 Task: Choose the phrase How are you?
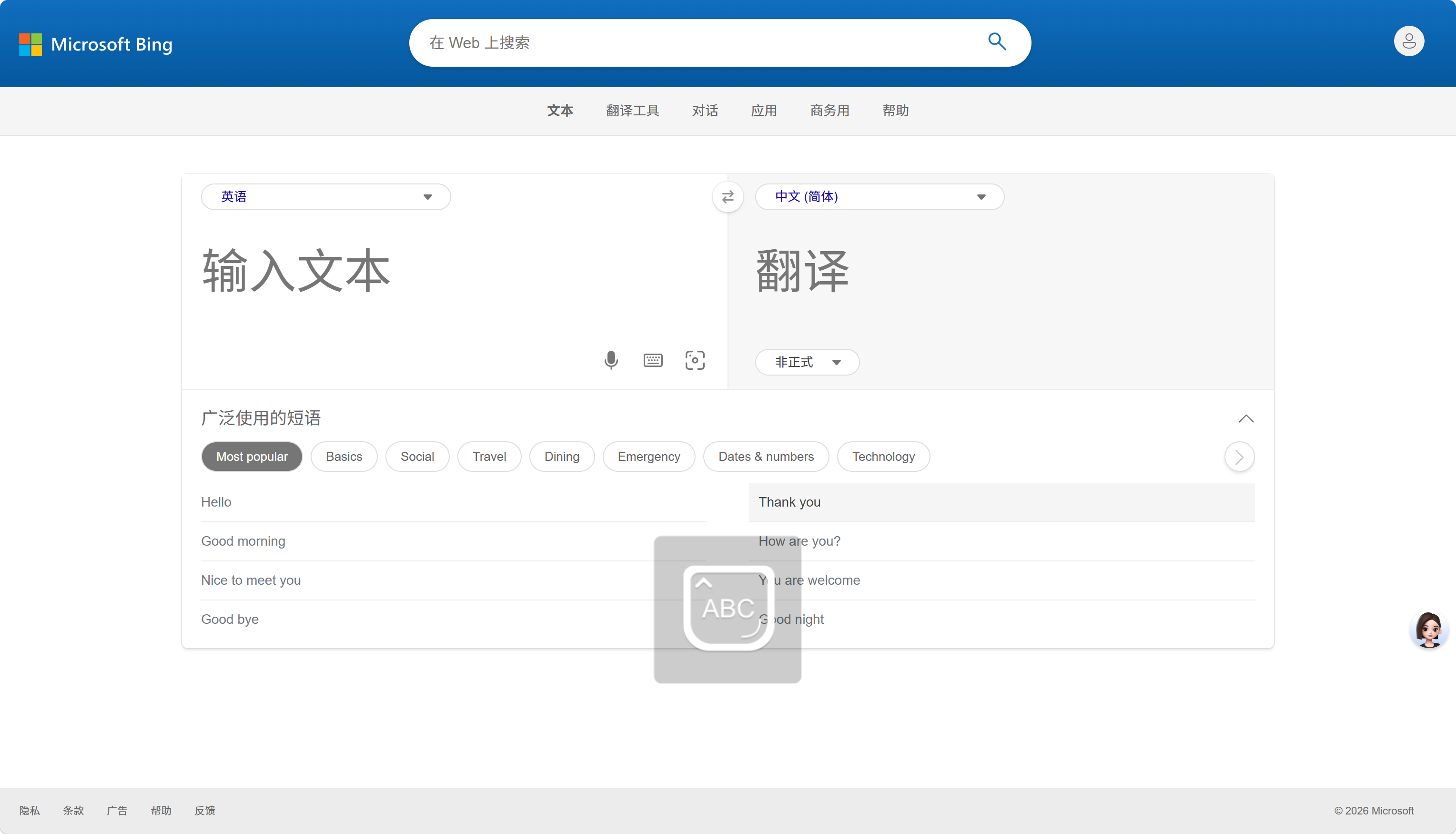[1001, 541]
